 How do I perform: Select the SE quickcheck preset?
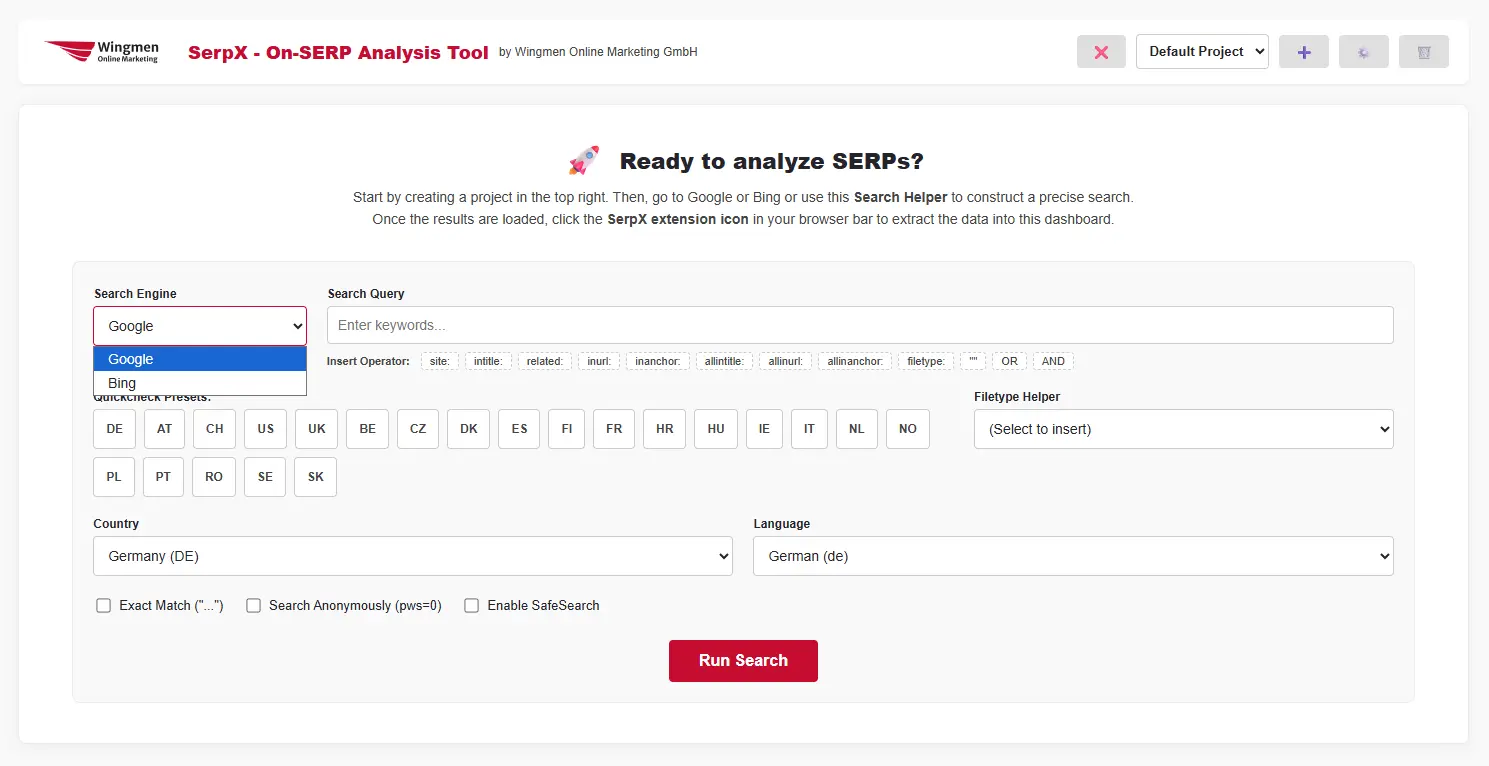(265, 477)
